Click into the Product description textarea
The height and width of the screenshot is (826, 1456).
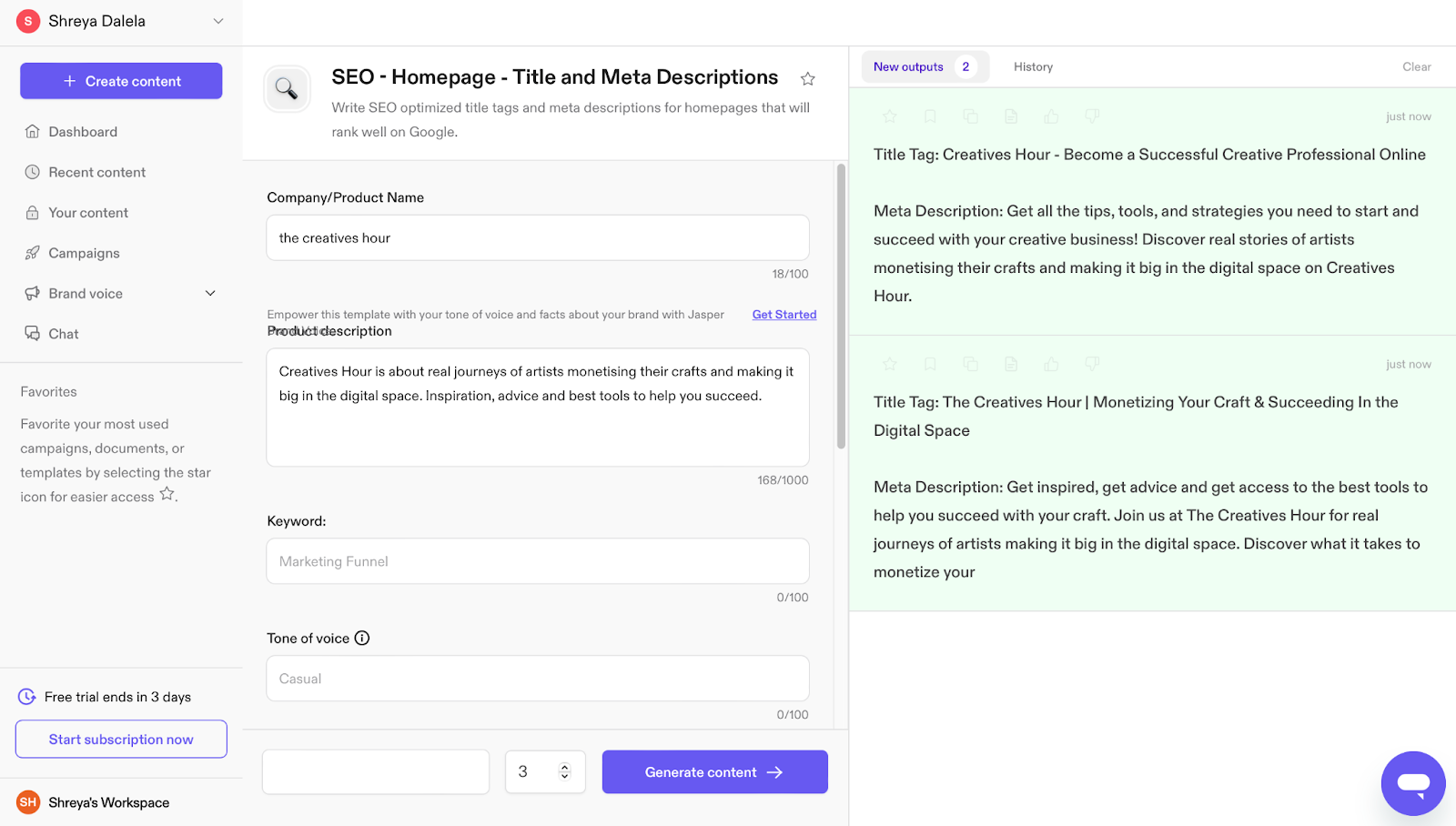pos(538,408)
